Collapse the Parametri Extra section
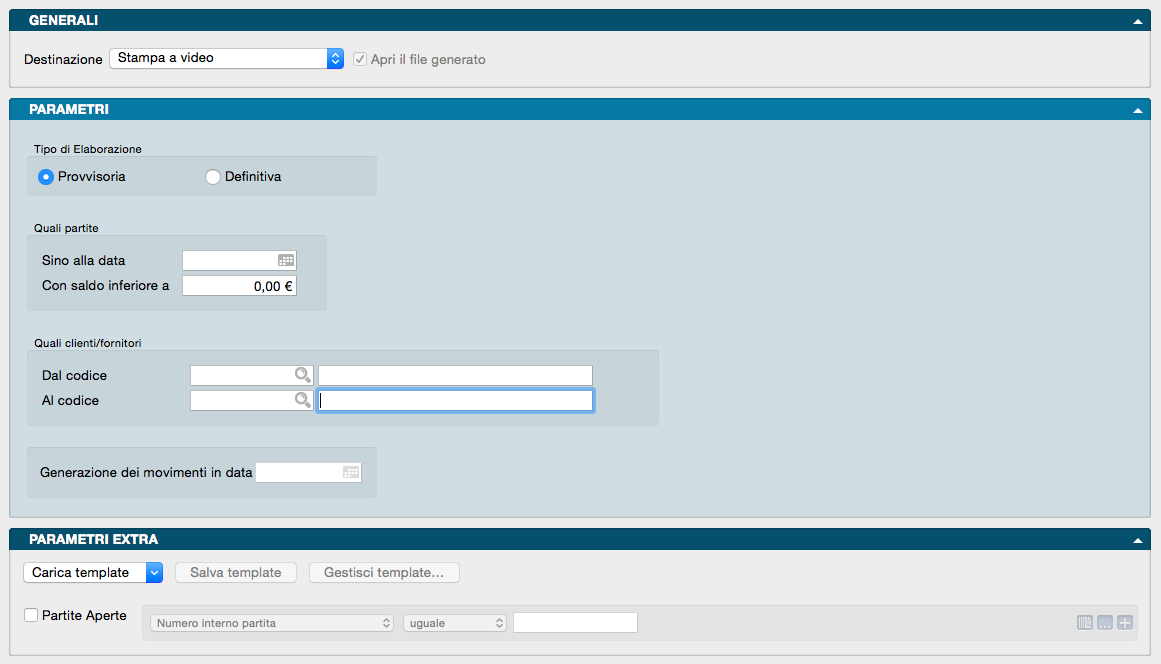The width and height of the screenshot is (1161, 664). [1137, 540]
